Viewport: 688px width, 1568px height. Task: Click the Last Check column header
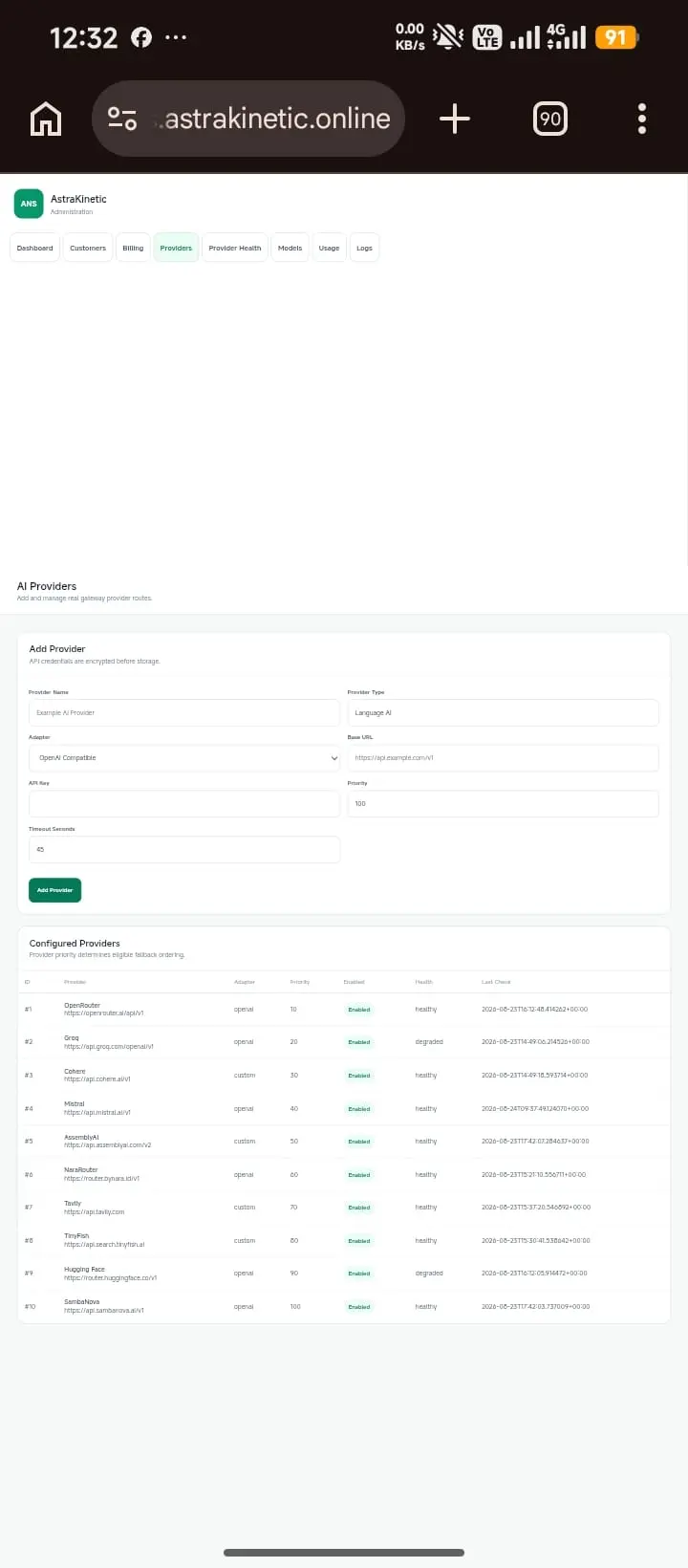click(x=496, y=982)
